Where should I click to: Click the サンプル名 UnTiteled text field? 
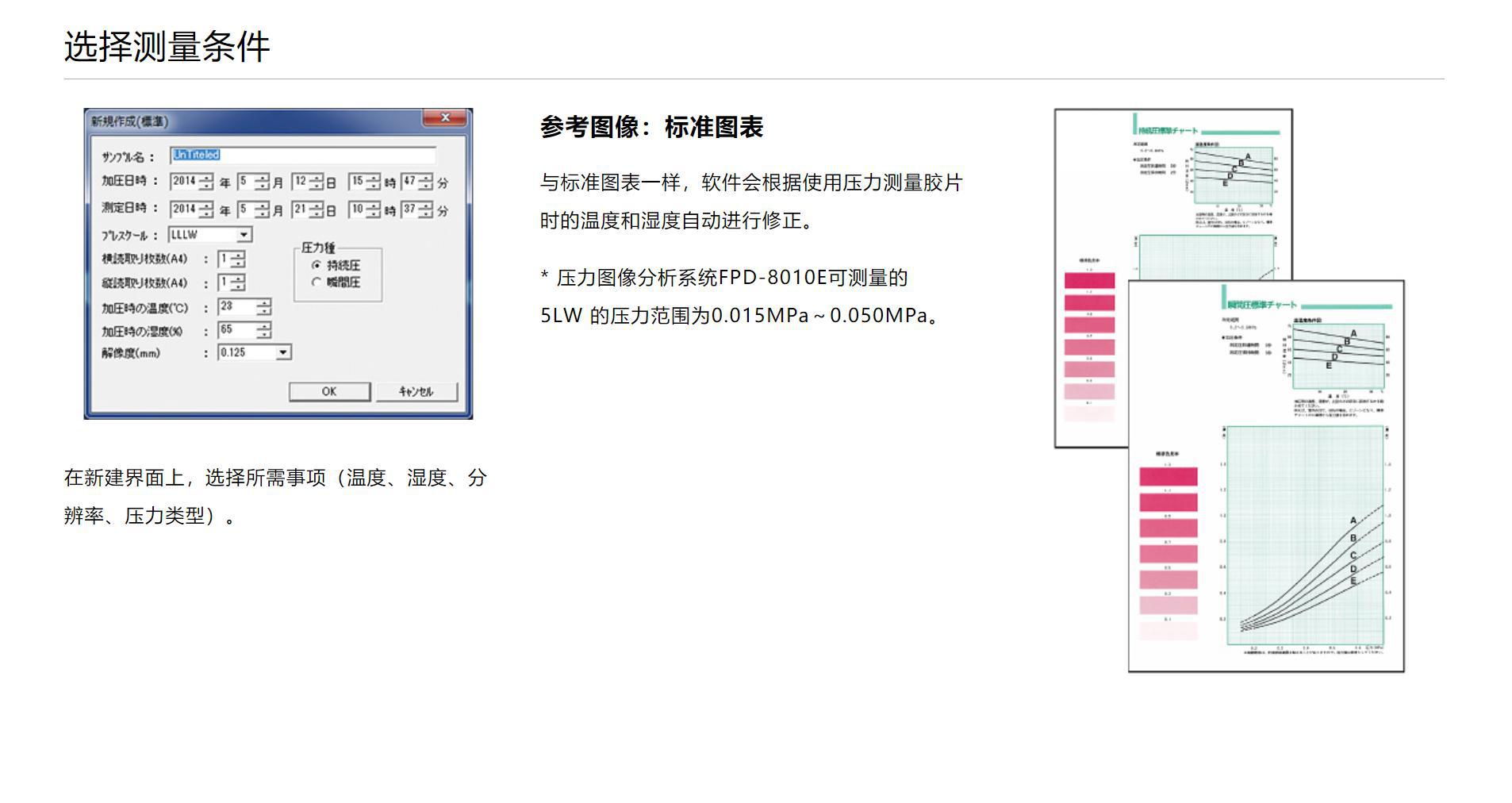click(x=303, y=156)
